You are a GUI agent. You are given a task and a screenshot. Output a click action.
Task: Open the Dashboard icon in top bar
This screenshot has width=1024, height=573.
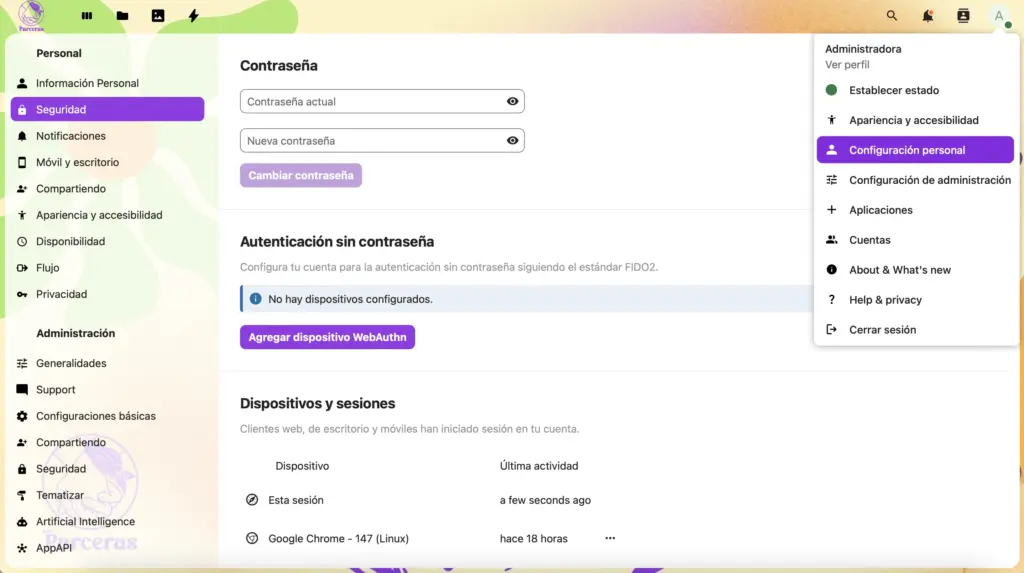tap(87, 16)
